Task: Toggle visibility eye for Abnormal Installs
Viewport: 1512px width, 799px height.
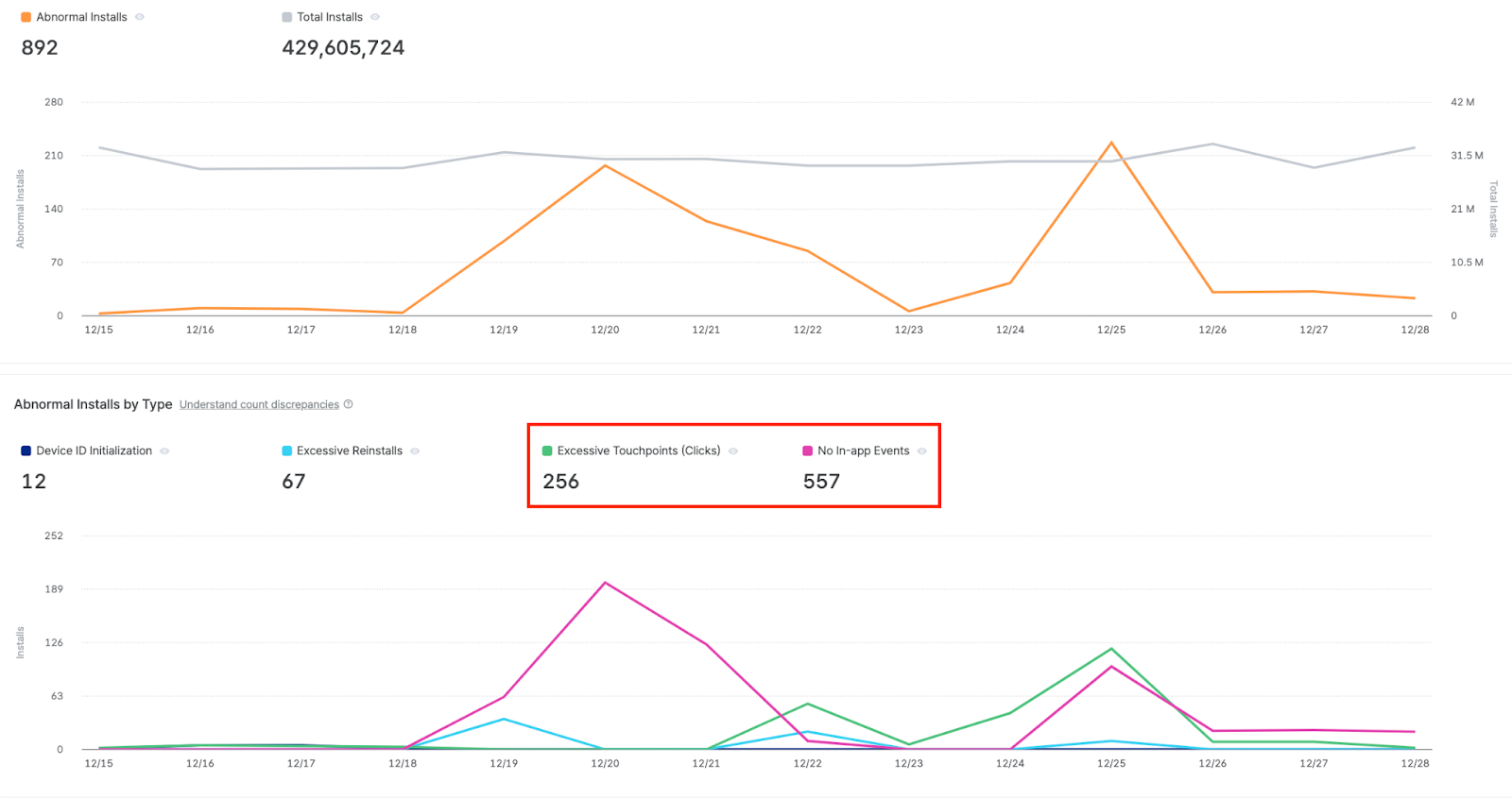Action: (x=140, y=17)
